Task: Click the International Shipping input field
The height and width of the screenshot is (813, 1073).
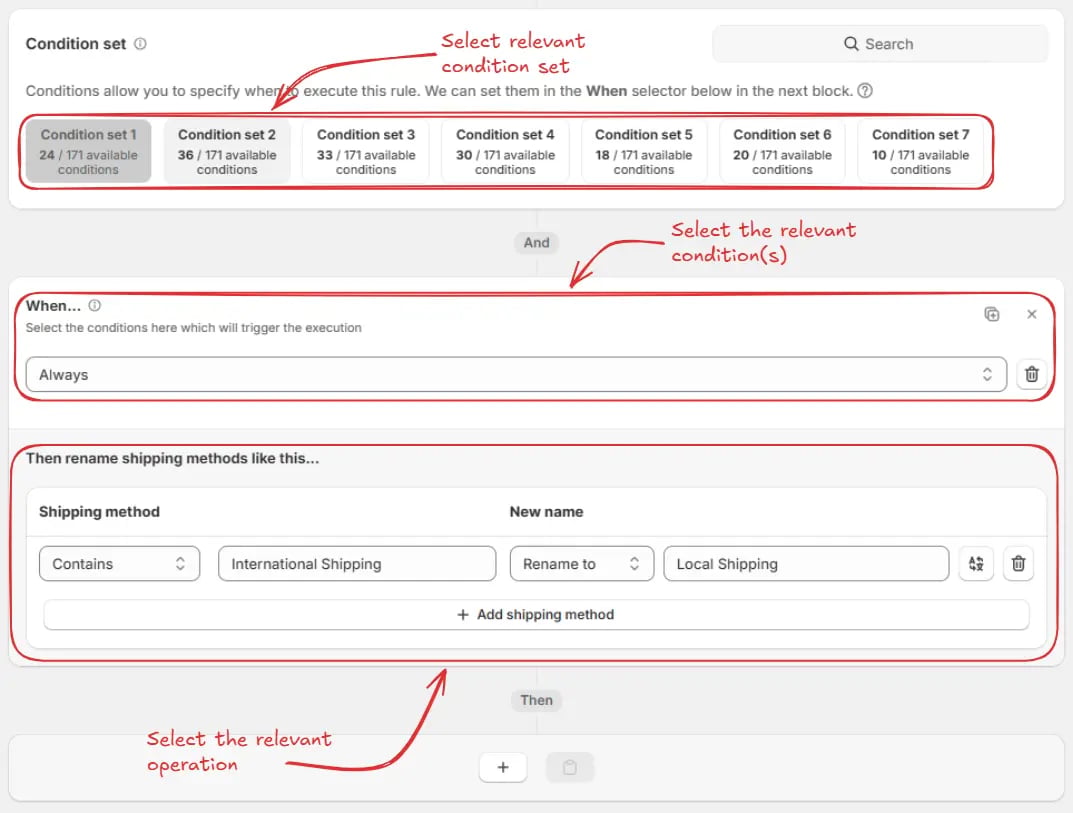Action: coord(357,563)
